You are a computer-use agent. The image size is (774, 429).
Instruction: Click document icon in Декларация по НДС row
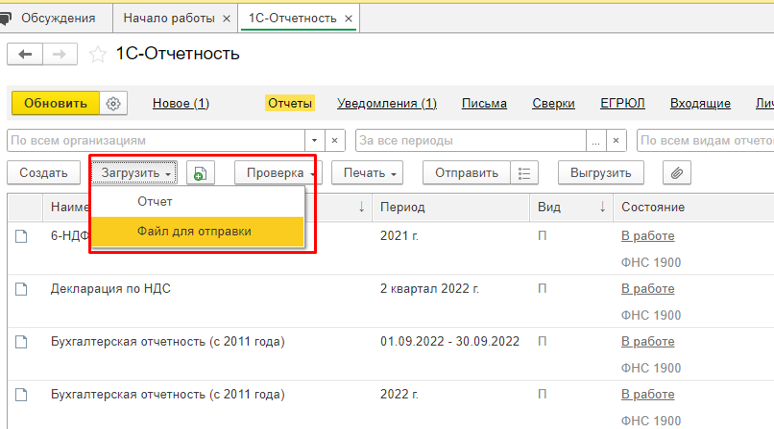(21, 289)
